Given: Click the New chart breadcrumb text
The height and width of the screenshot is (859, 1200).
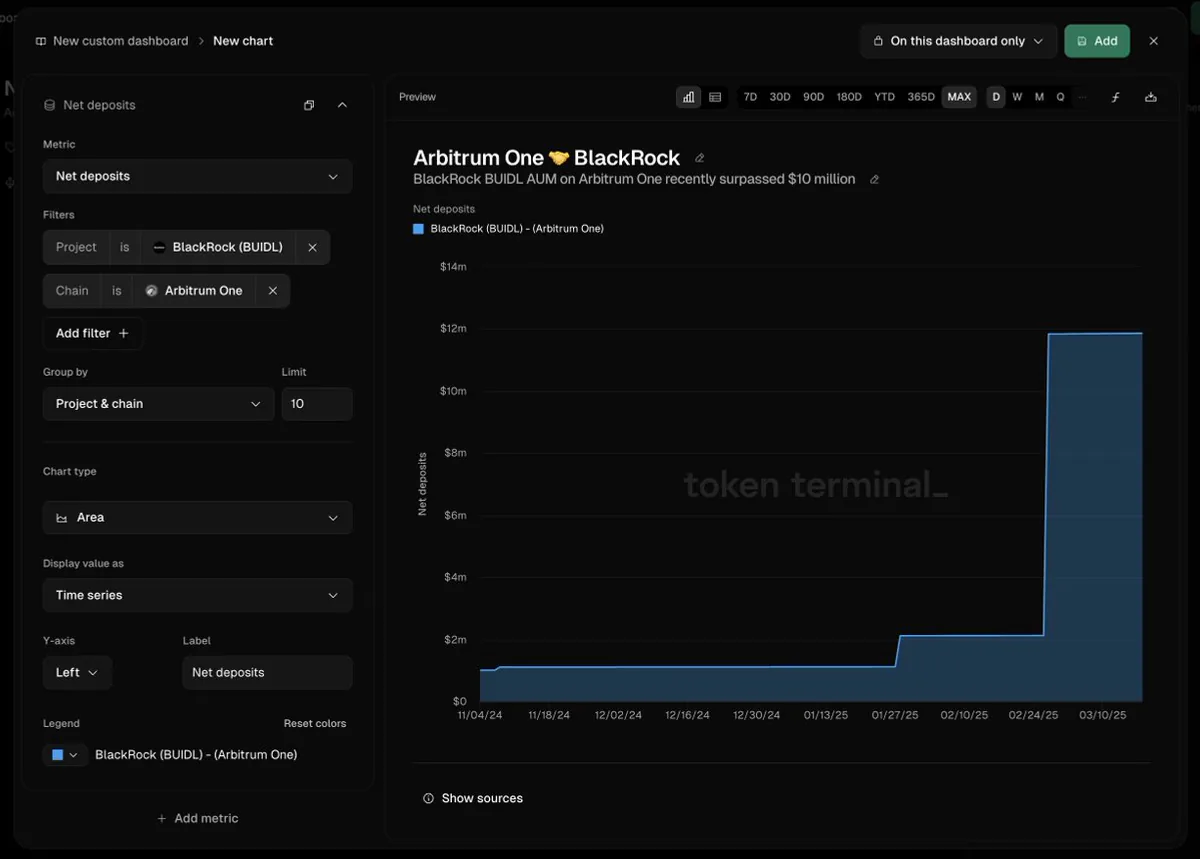Looking at the screenshot, I should tap(243, 41).
